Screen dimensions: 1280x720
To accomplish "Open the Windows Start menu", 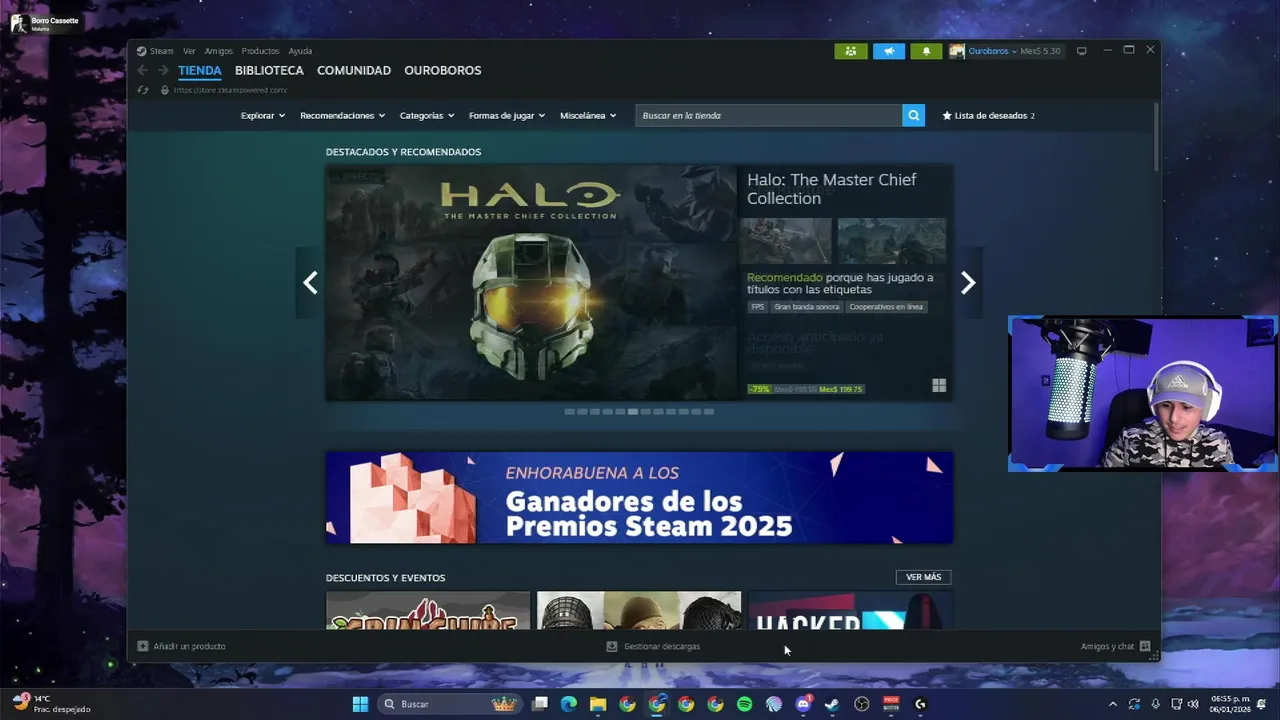I will pyautogui.click(x=360, y=704).
